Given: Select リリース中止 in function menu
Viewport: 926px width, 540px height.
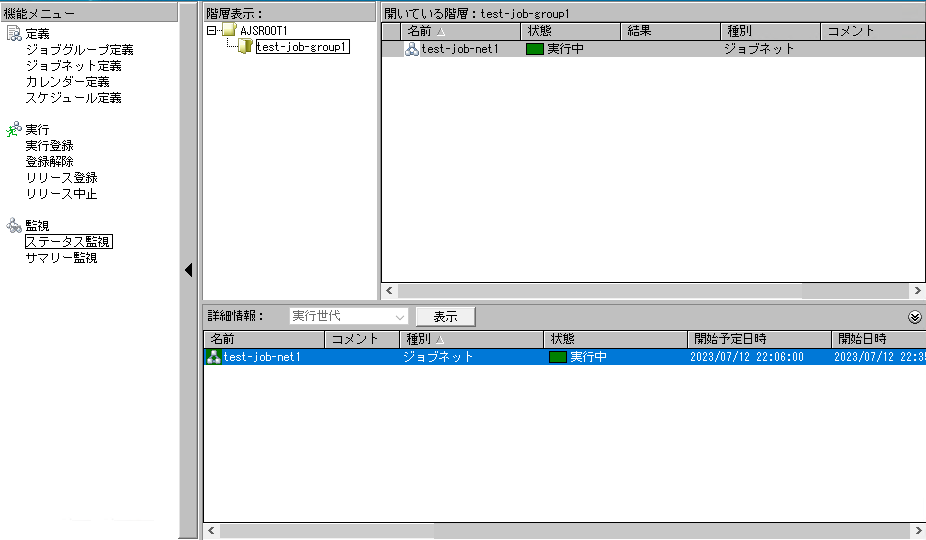Looking at the screenshot, I should (x=61, y=193).
